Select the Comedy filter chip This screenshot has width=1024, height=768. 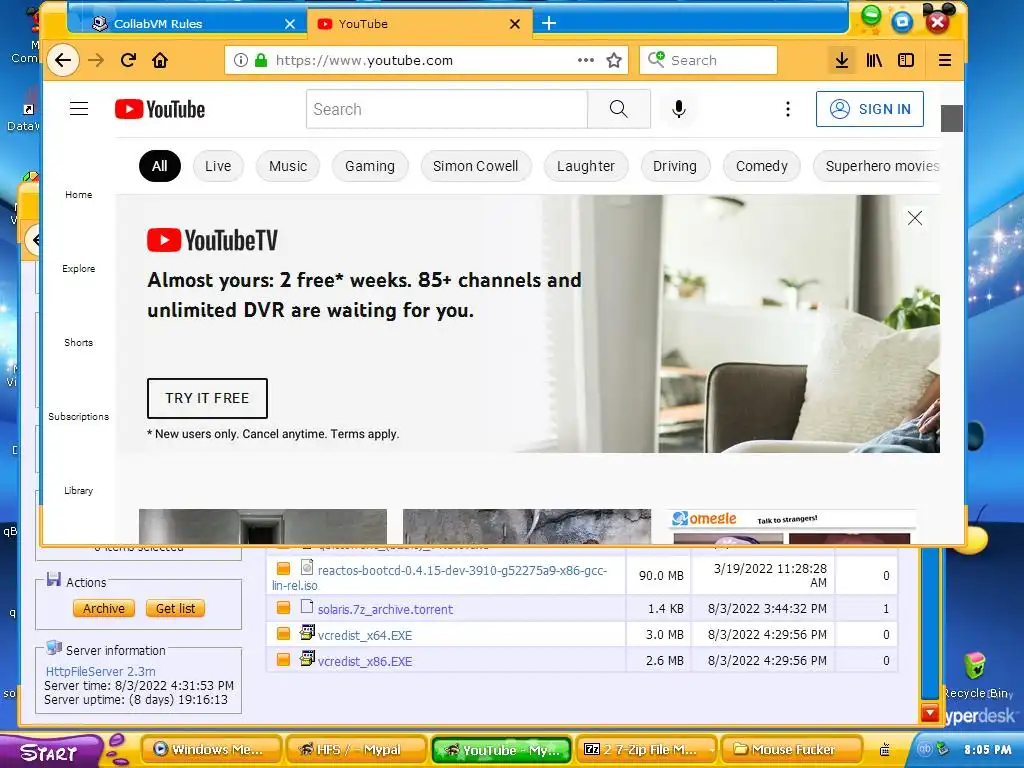point(761,166)
